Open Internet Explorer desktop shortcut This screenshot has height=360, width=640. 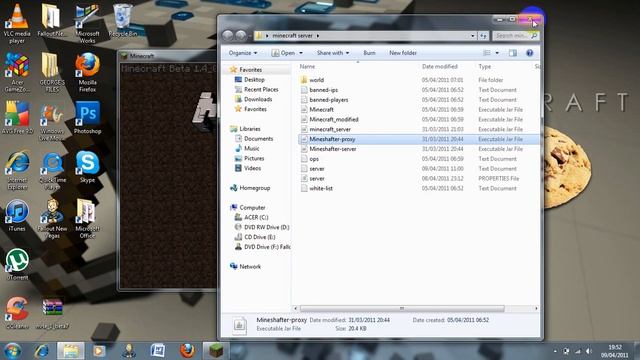17,169
